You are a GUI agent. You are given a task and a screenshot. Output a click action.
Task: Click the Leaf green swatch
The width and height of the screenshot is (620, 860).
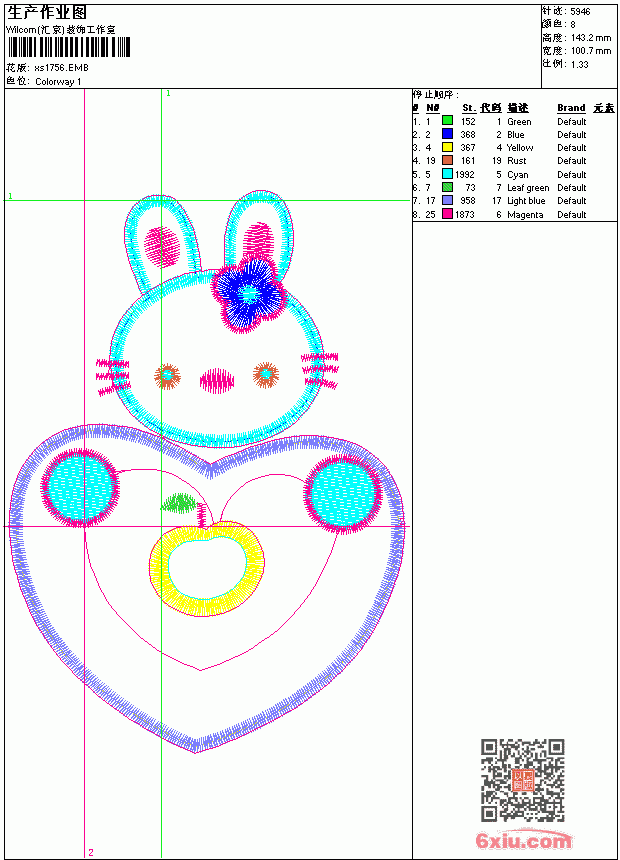click(448, 187)
